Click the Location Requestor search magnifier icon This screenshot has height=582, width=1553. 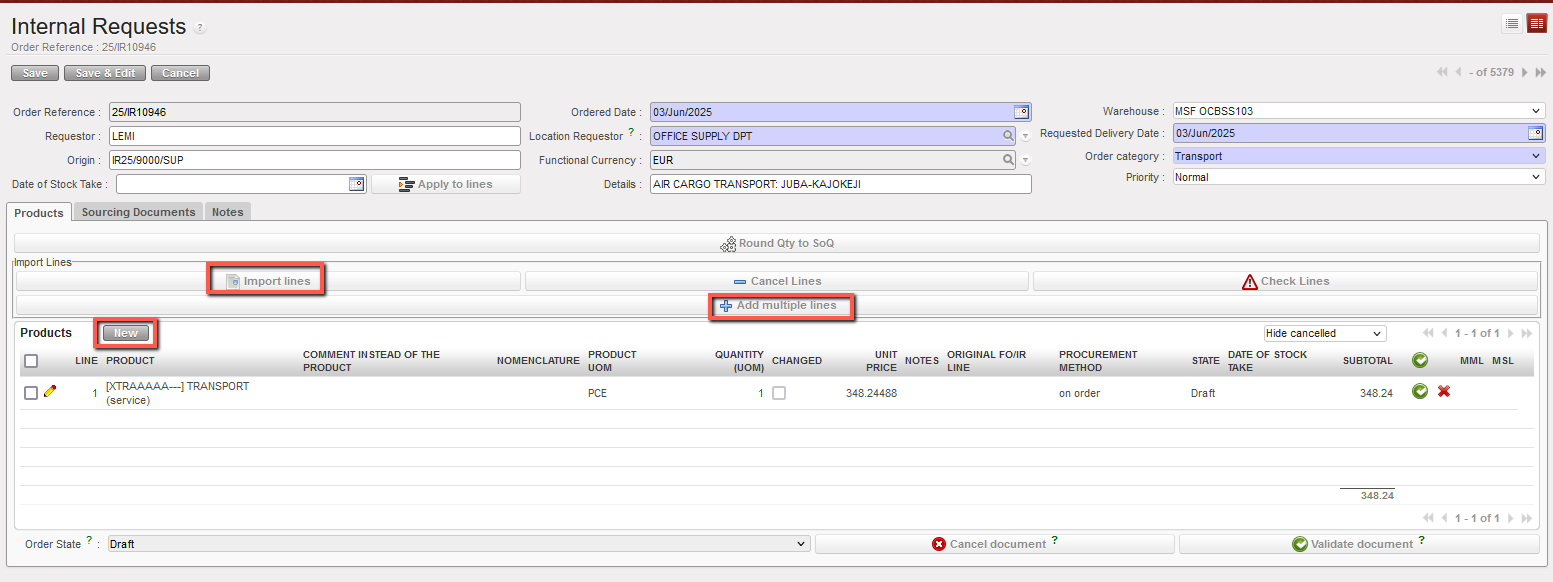[x=1009, y=136]
